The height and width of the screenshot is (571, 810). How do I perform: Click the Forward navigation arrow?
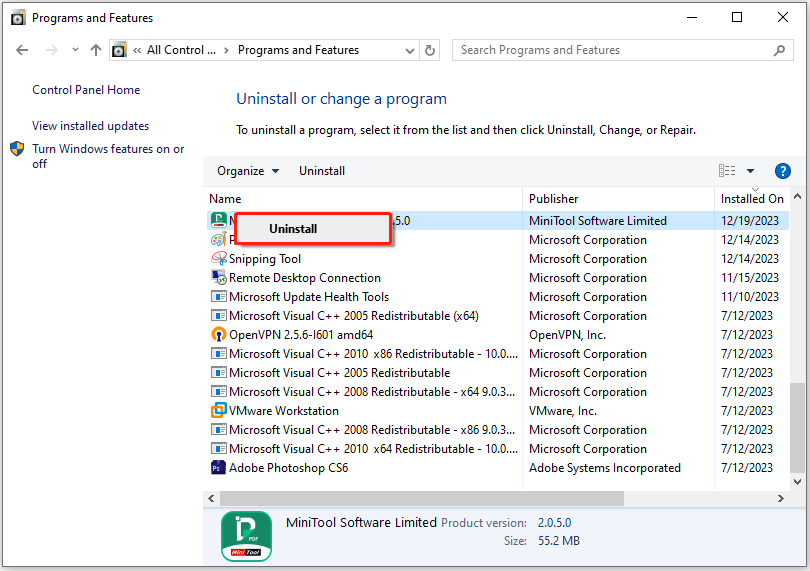[52, 50]
